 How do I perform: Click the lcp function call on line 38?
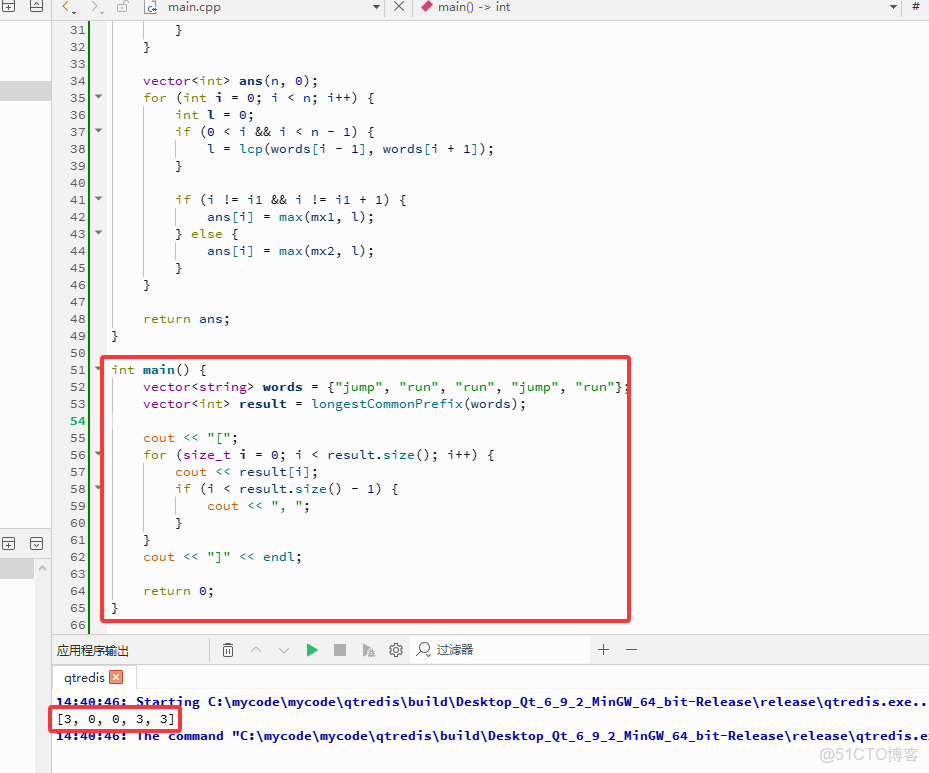251,149
